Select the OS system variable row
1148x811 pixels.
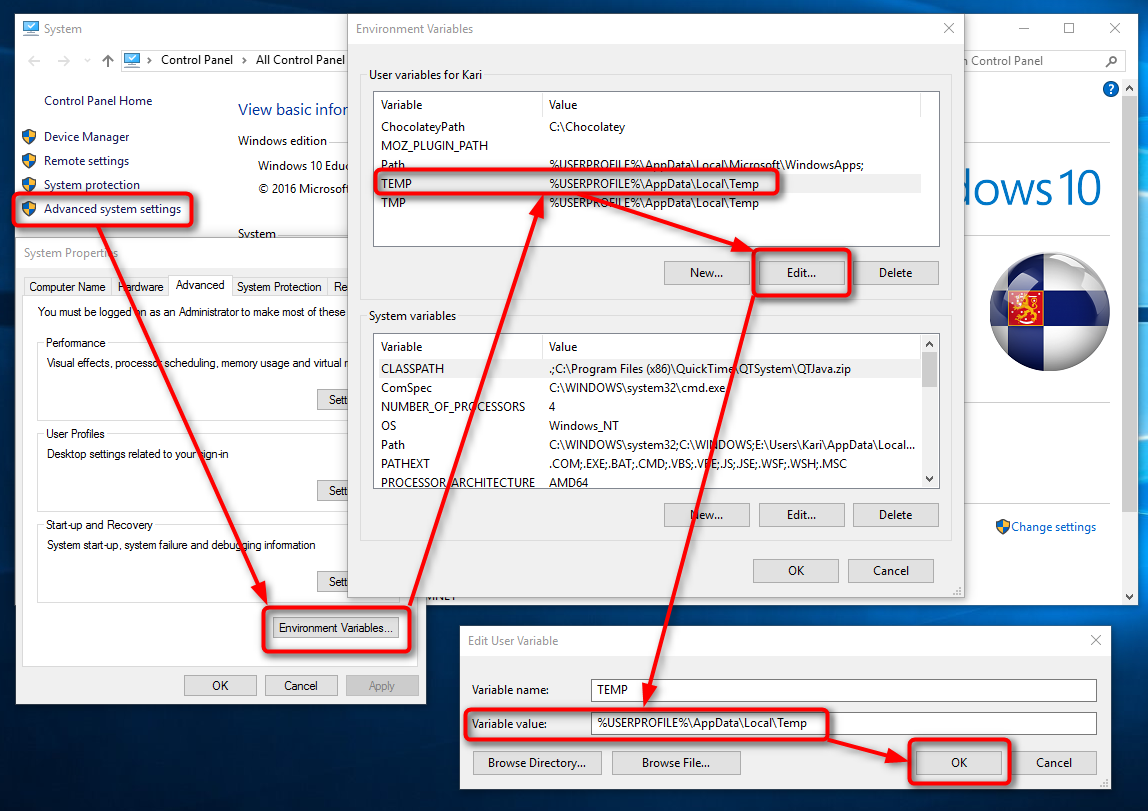point(647,426)
